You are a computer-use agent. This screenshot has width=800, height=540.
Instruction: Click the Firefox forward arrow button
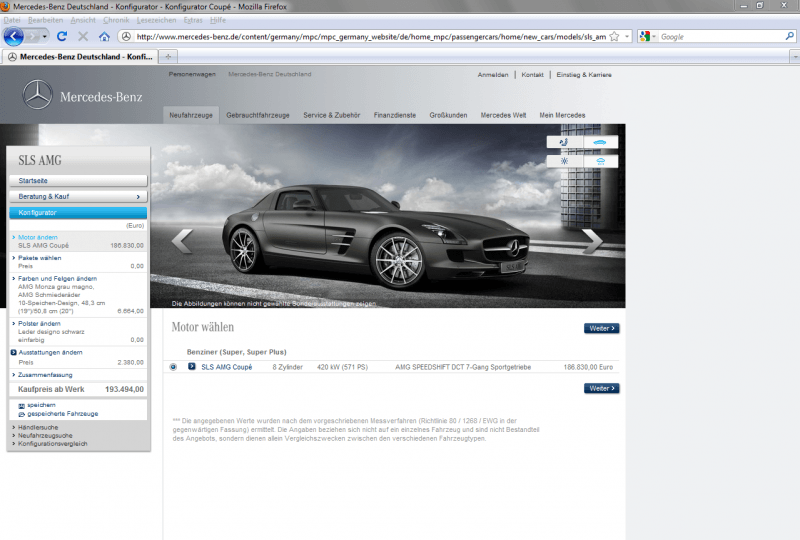click(32, 36)
